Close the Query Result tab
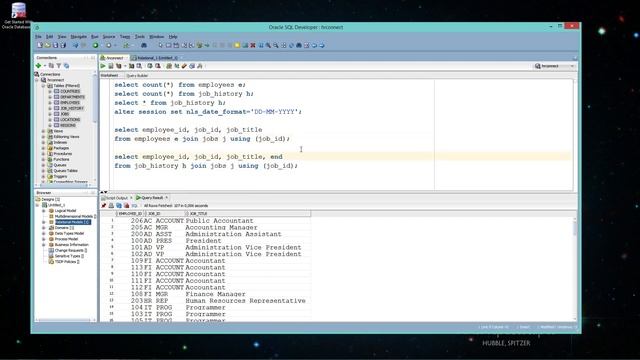This screenshot has width=640, height=360. tap(167, 198)
